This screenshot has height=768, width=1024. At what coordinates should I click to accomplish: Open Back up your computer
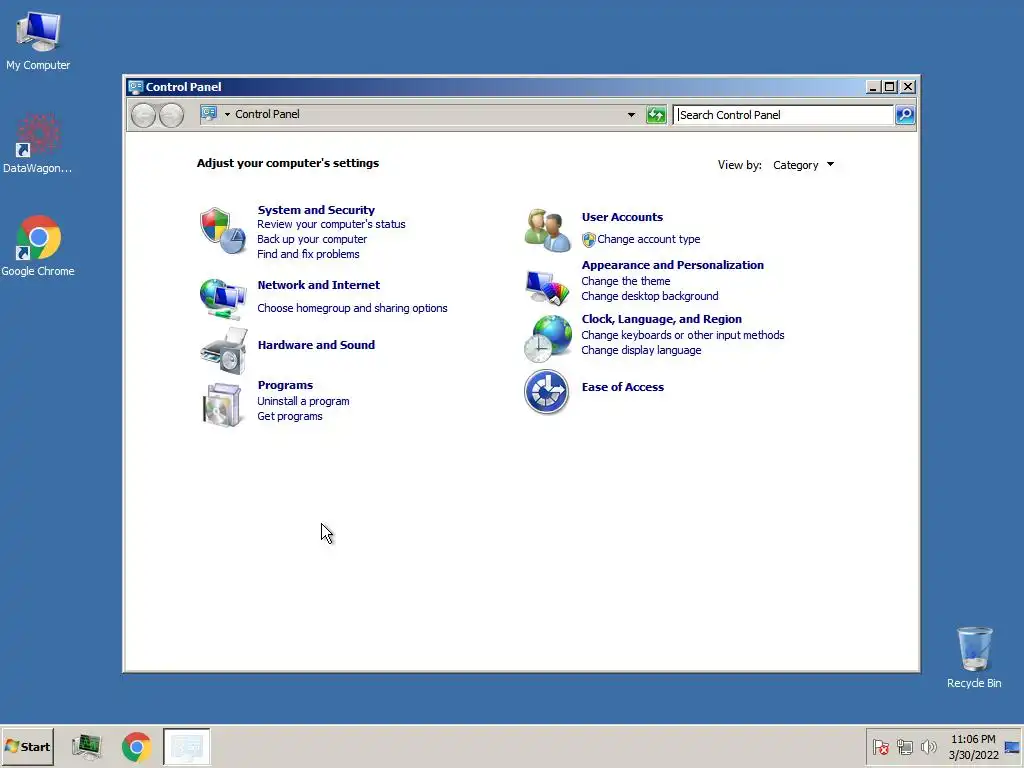(x=312, y=239)
